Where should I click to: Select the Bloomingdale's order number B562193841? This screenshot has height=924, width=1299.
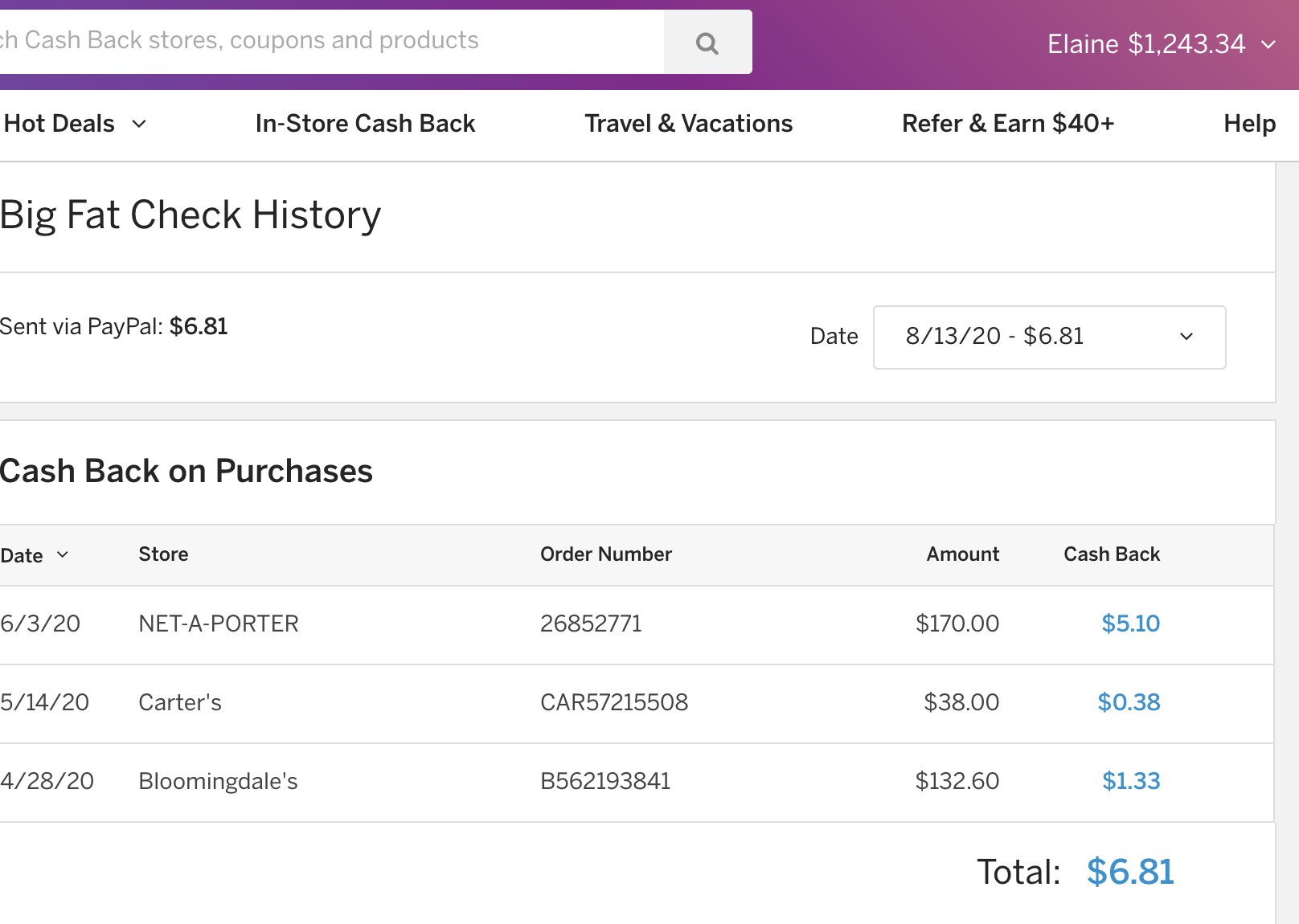pos(605,781)
